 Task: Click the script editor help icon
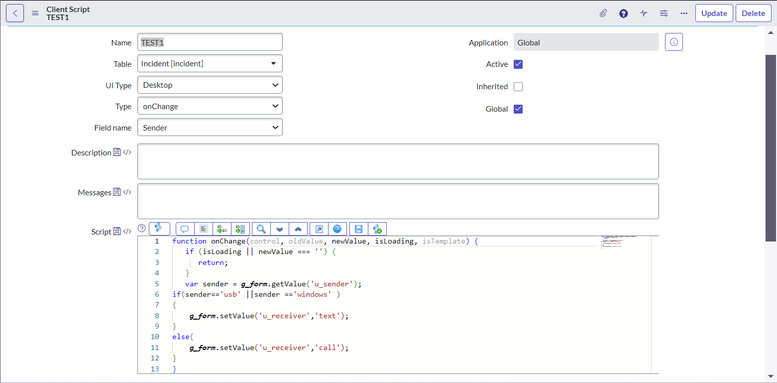click(x=142, y=228)
